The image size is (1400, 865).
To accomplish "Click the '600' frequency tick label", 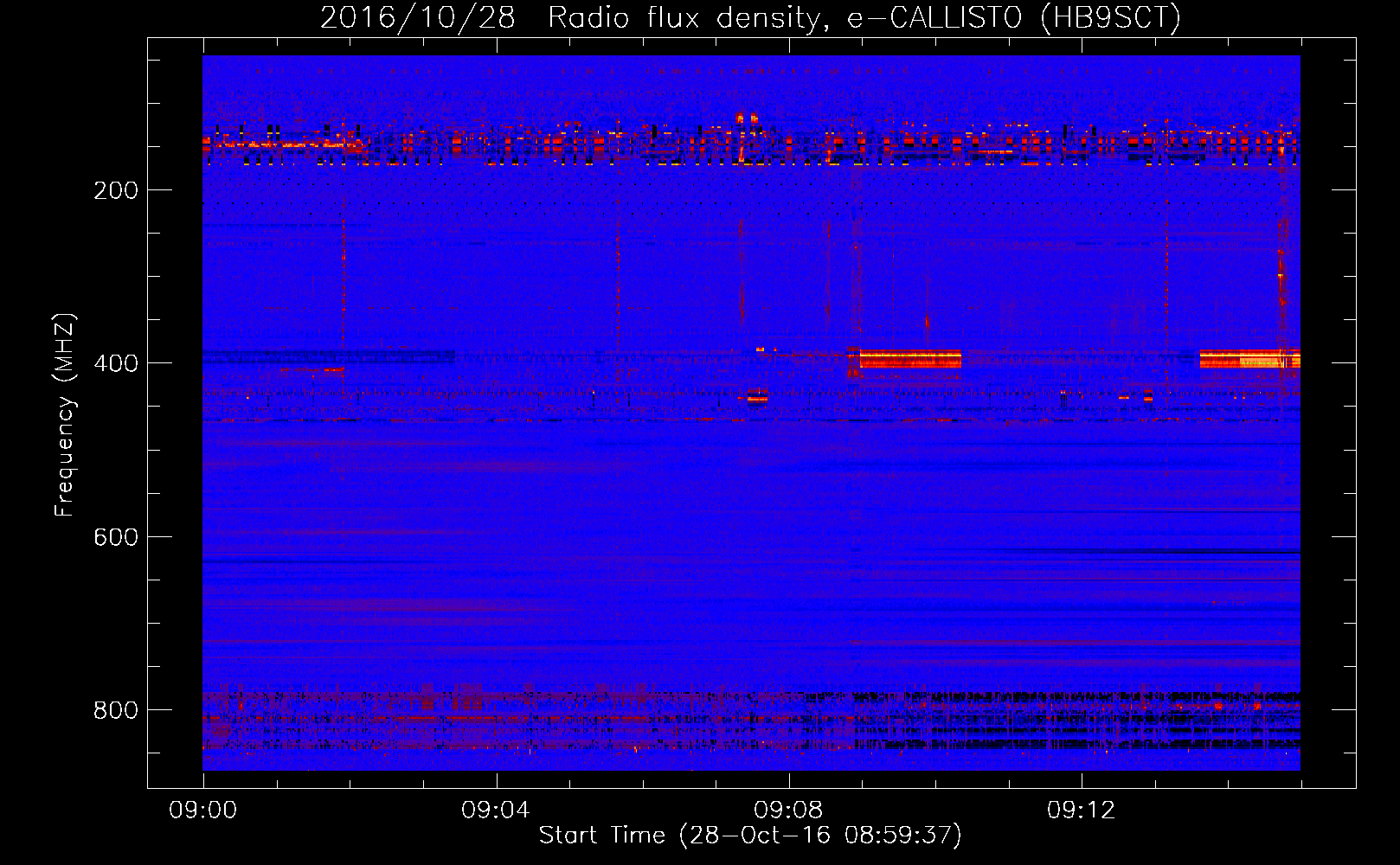I will (x=116, y=537).
